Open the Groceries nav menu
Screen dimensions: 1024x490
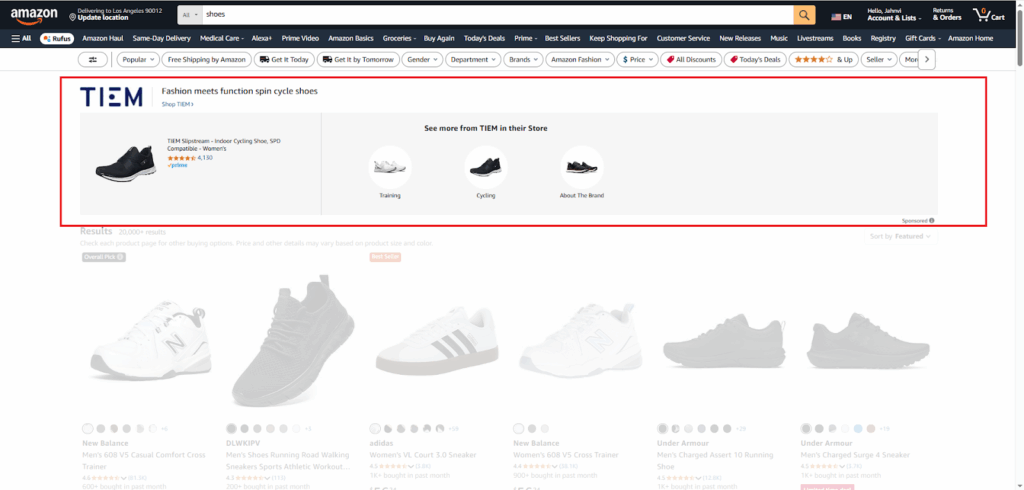(x=400, y=39)
